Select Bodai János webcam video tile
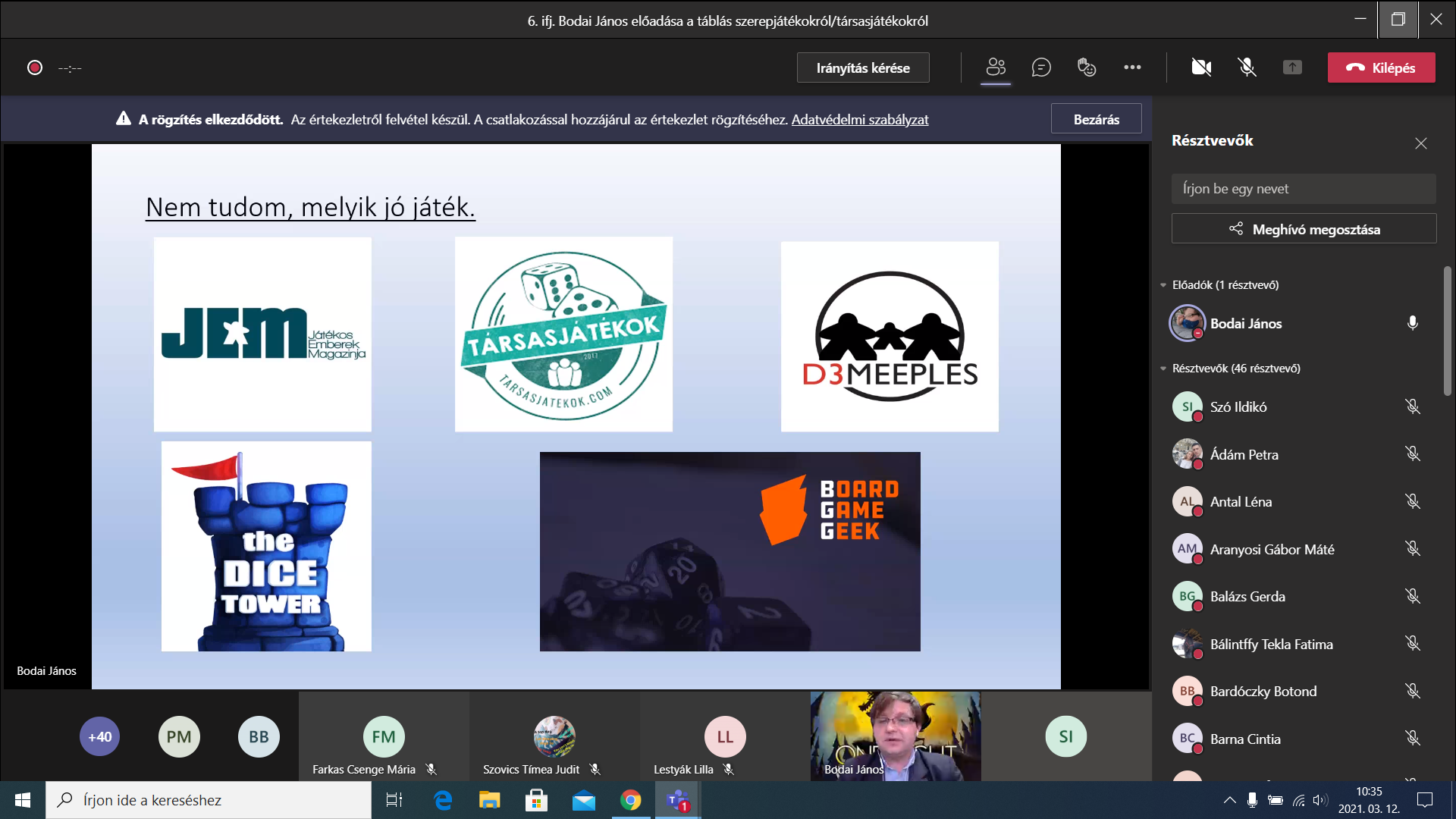 [896, 736]
